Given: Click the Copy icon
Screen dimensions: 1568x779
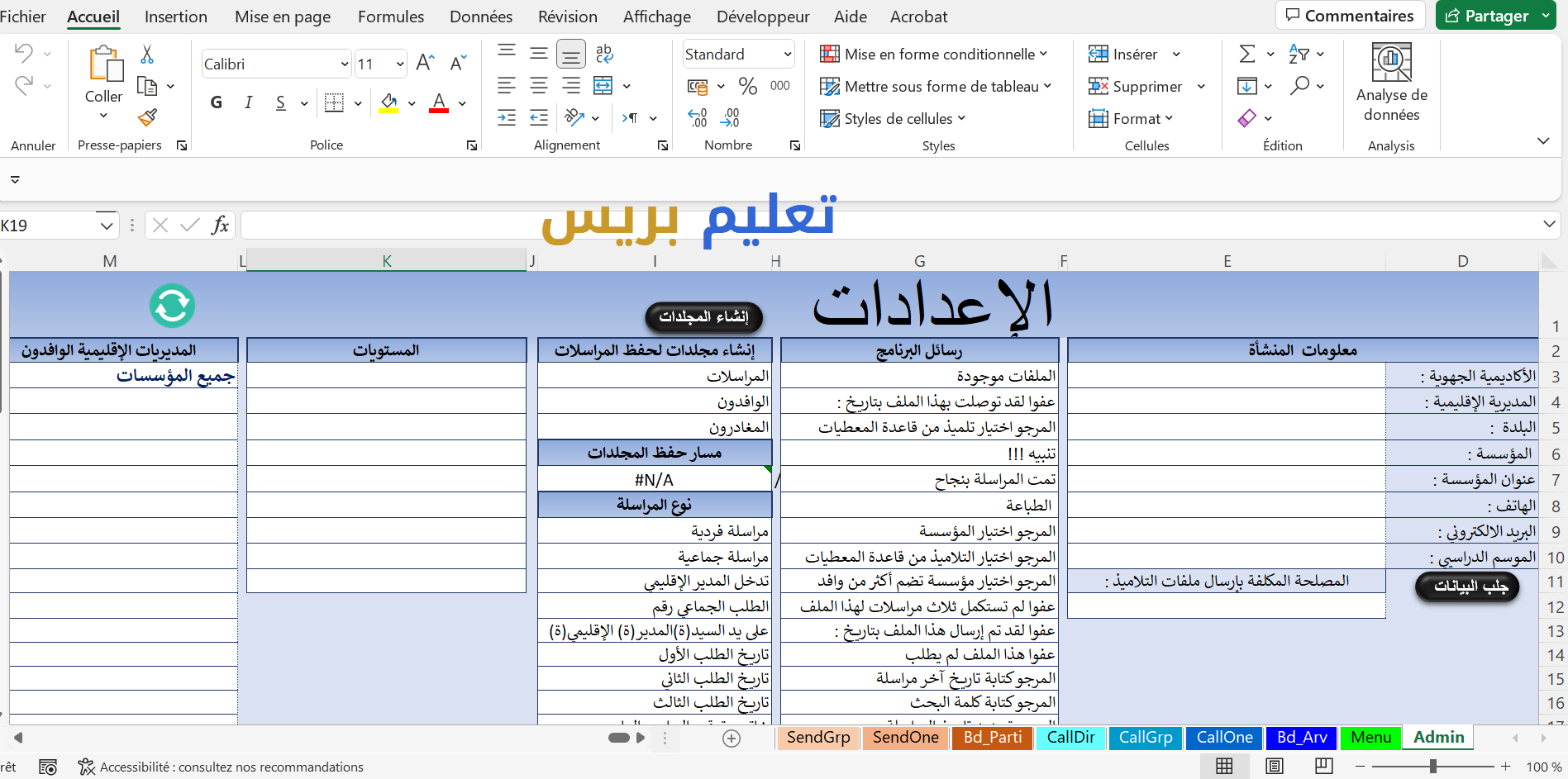Looking at the screenshot, I should point(147,86).
